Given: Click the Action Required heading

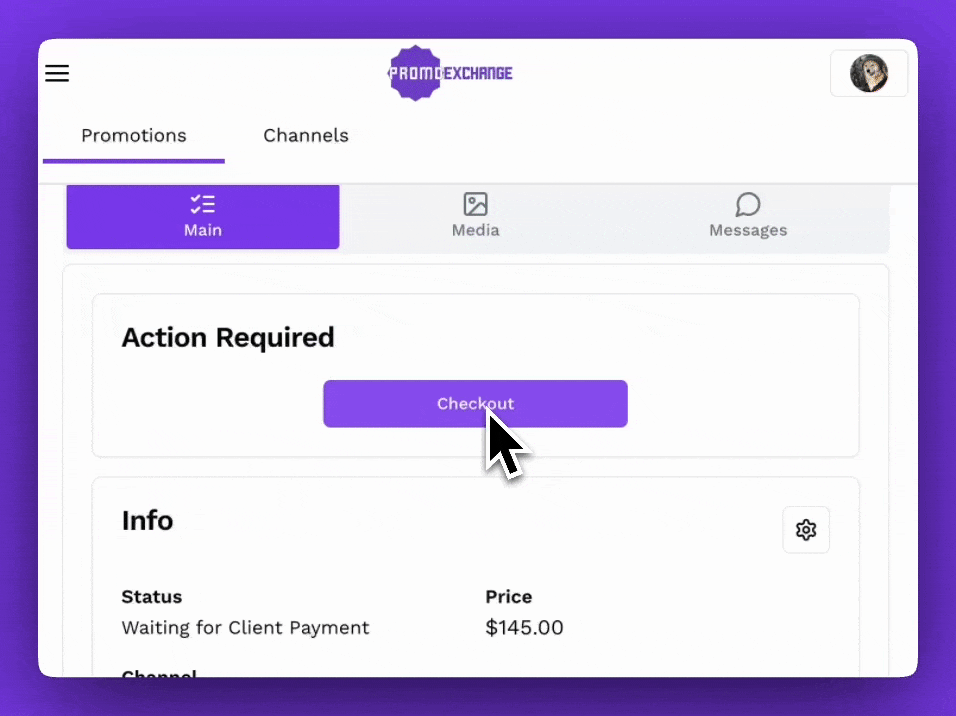Looking at the screenshot, I should pos(228,337).
